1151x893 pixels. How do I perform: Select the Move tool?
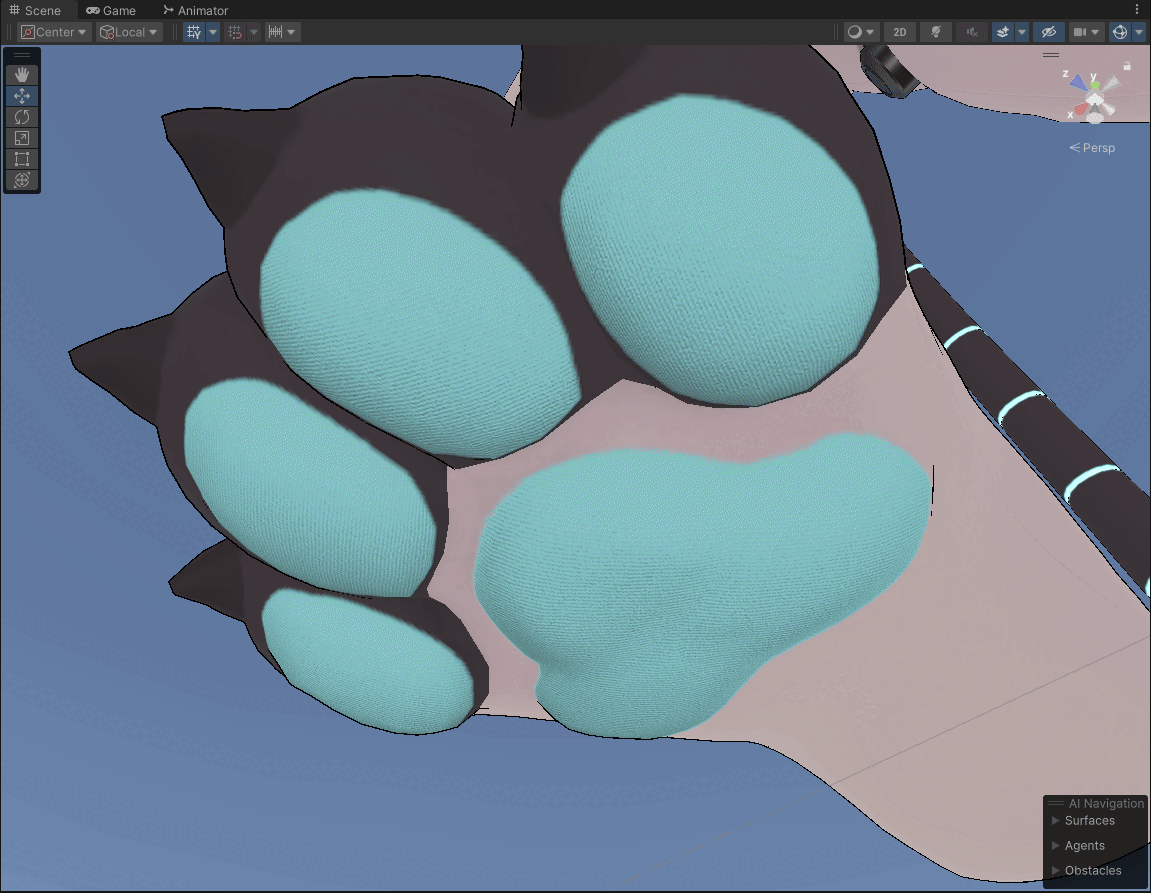point(22,96)
